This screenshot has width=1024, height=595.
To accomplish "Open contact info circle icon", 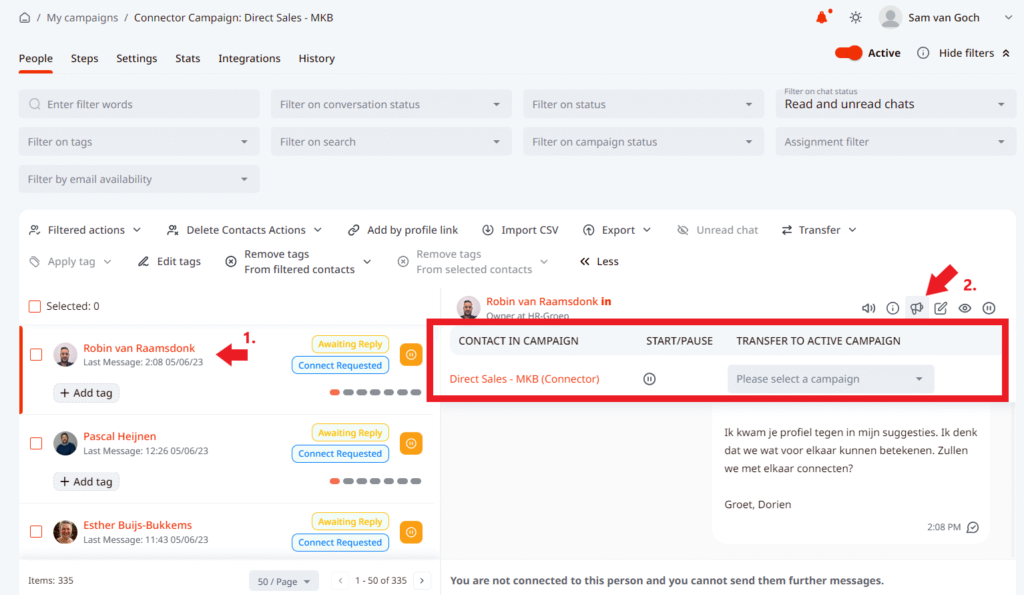I will tap(892, 308).
